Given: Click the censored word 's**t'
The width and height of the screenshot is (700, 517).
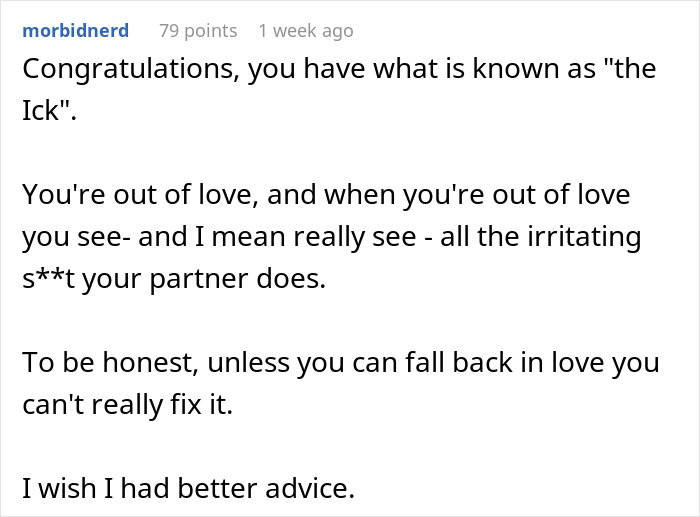Looking at the screenshot, I should pos(50,279).
